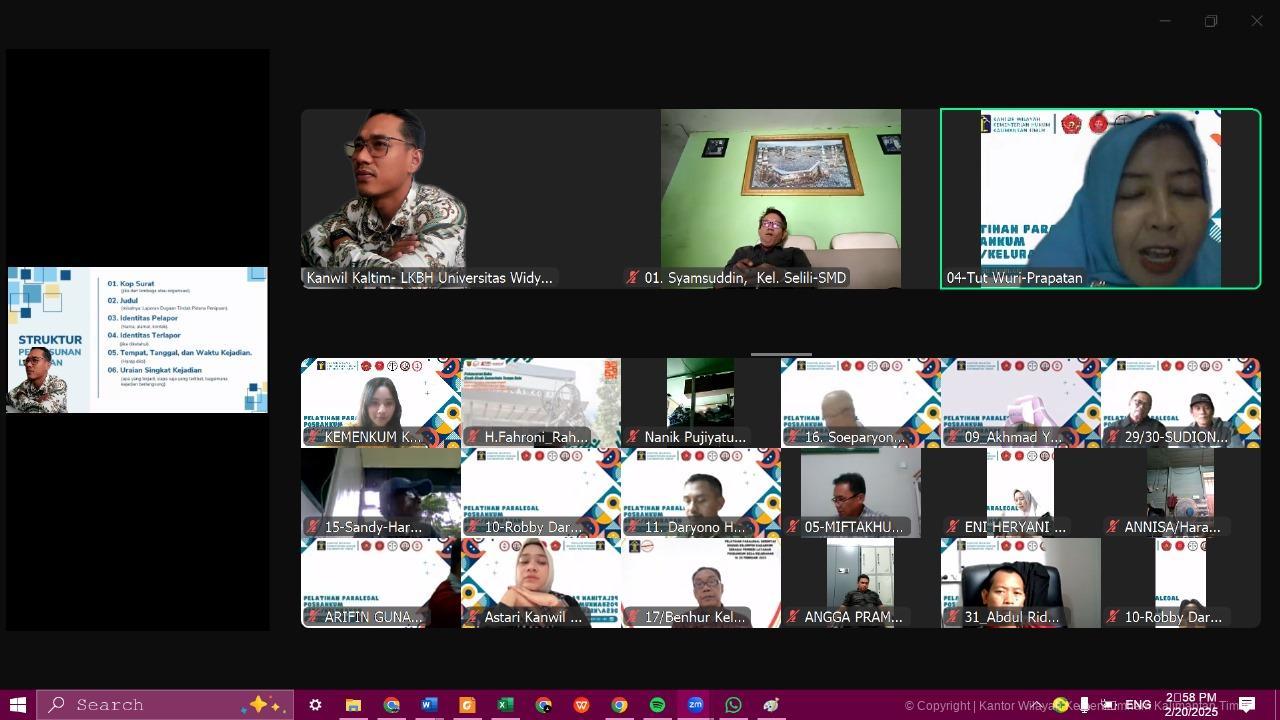Select the 09_Akhmad Y... participant tile
The image size is (1280, 720).
[x=1021, y=403]
